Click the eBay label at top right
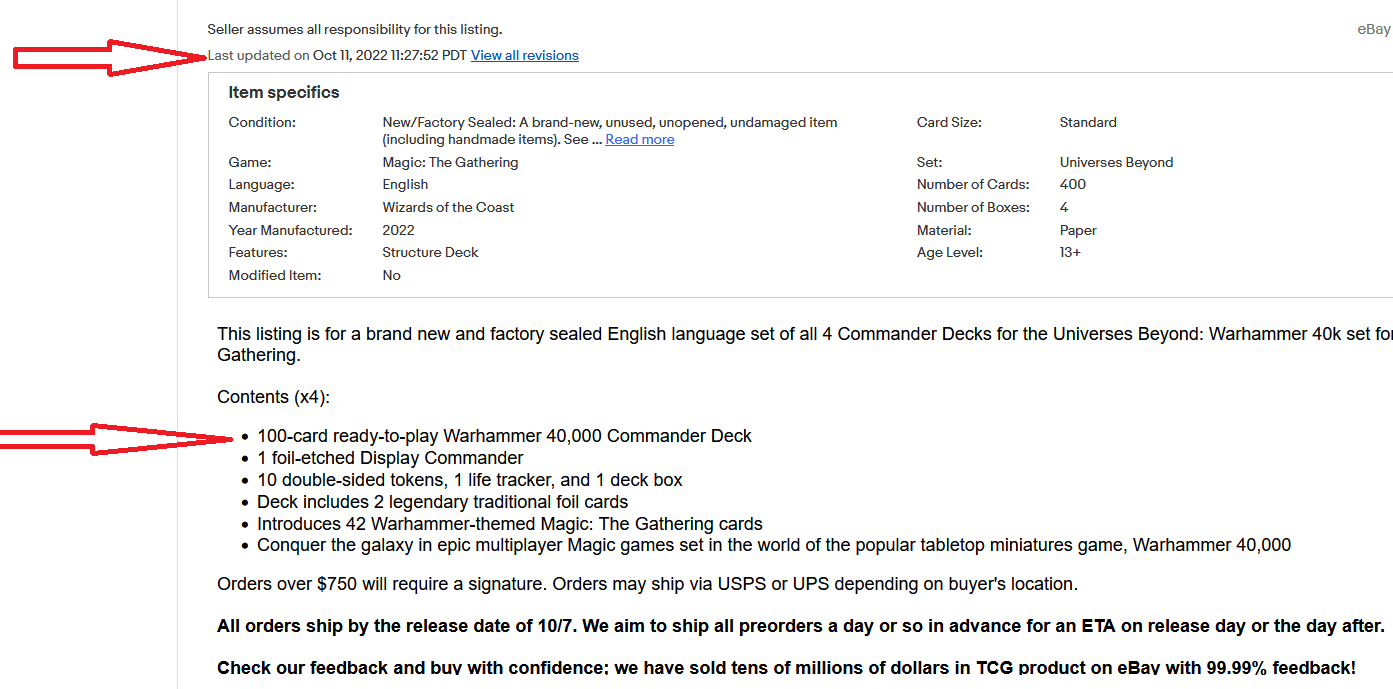 click(1373, 30)
